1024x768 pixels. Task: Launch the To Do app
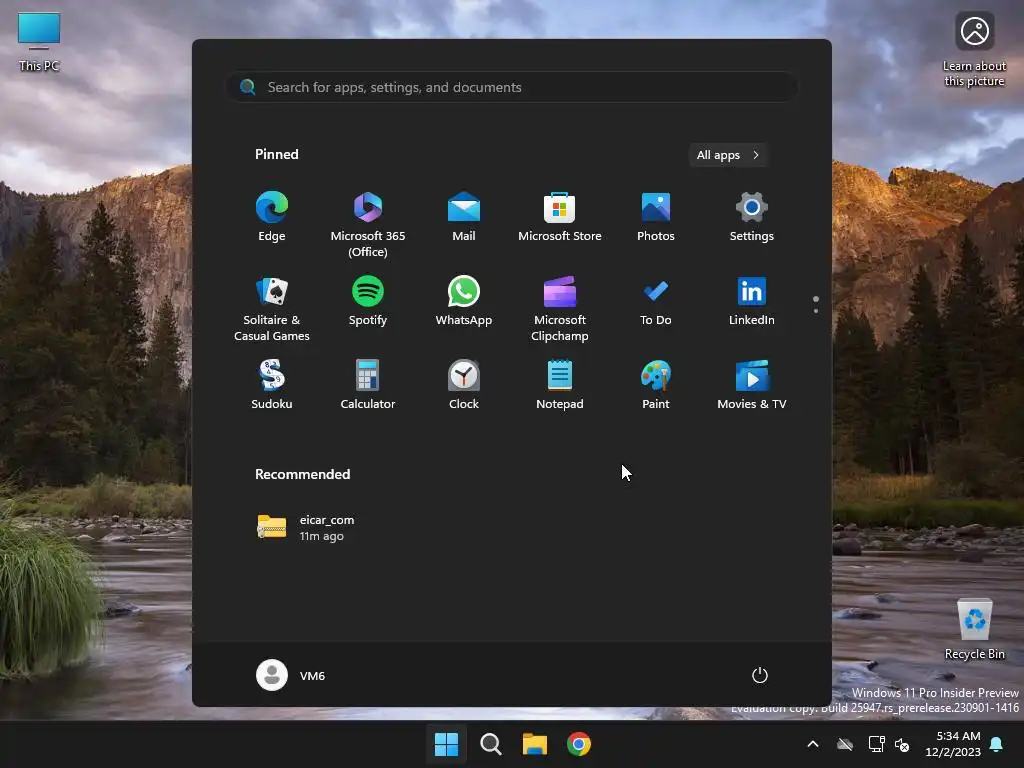(x=656, y=302)
